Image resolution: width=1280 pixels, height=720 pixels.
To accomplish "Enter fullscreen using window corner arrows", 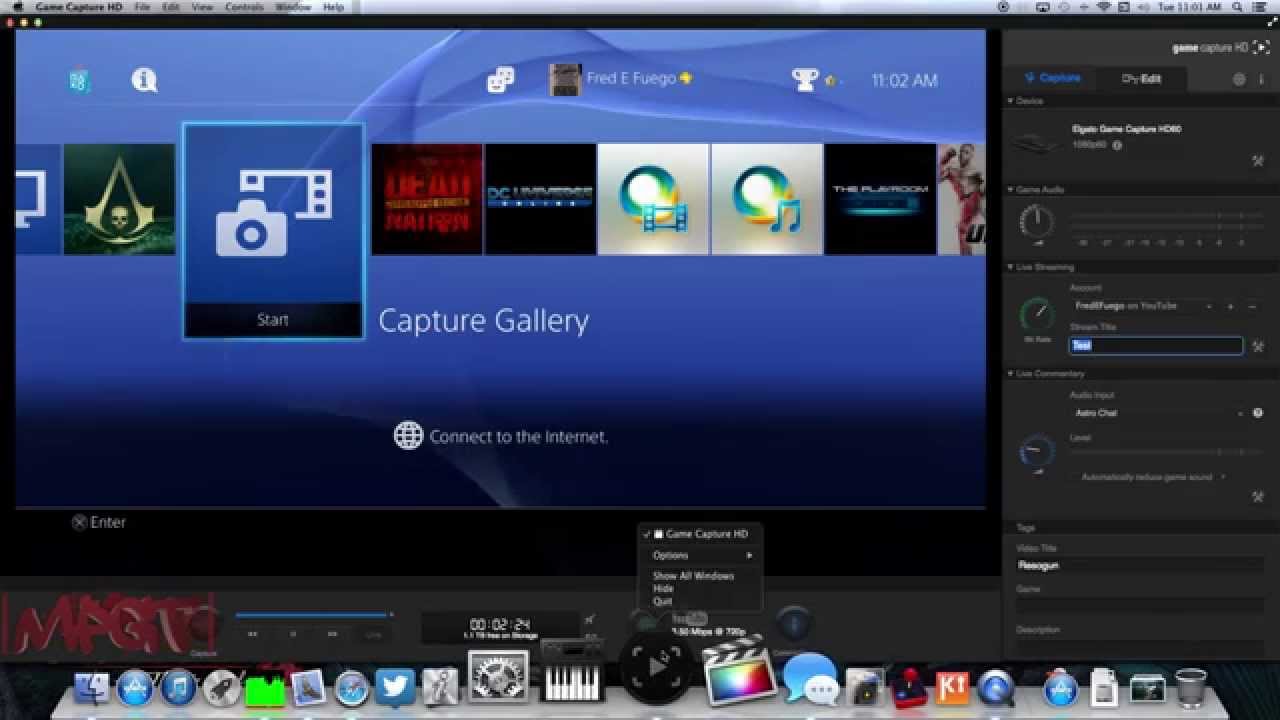I will pyautogui.click(x=1270, y=22).
